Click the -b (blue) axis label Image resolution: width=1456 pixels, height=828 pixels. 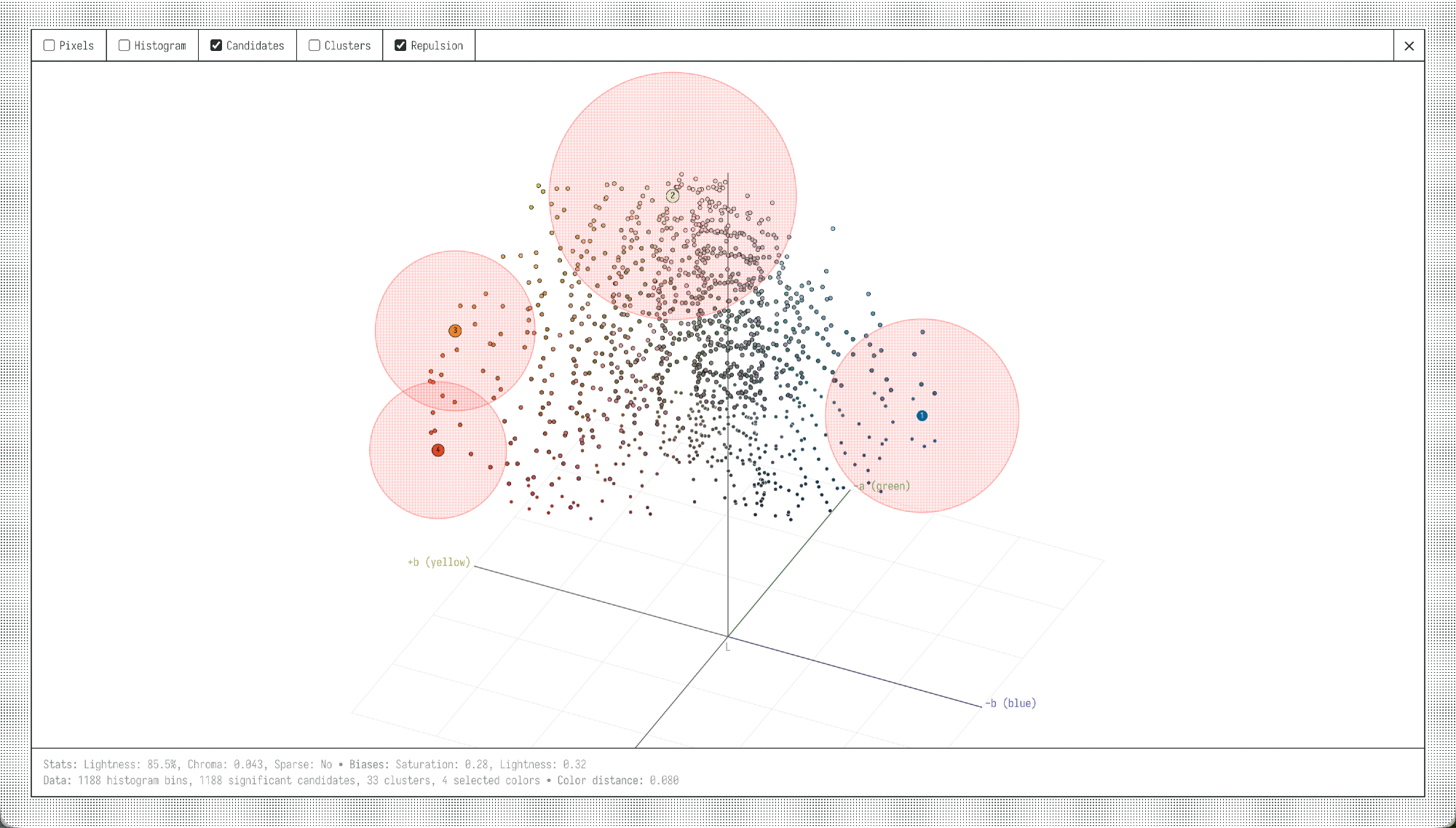[x=1010, y=703]
